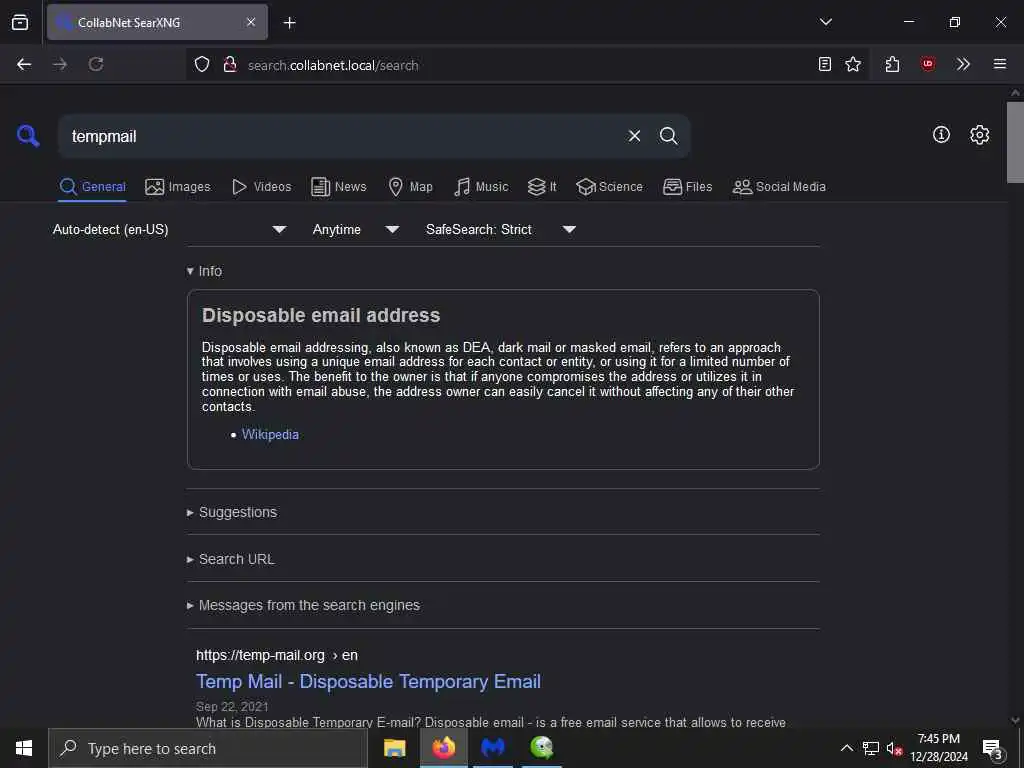Open SearXNG preferences gear icon
Image resolution: width=1024 pixels, height=768 pixels.
[979, 135]
